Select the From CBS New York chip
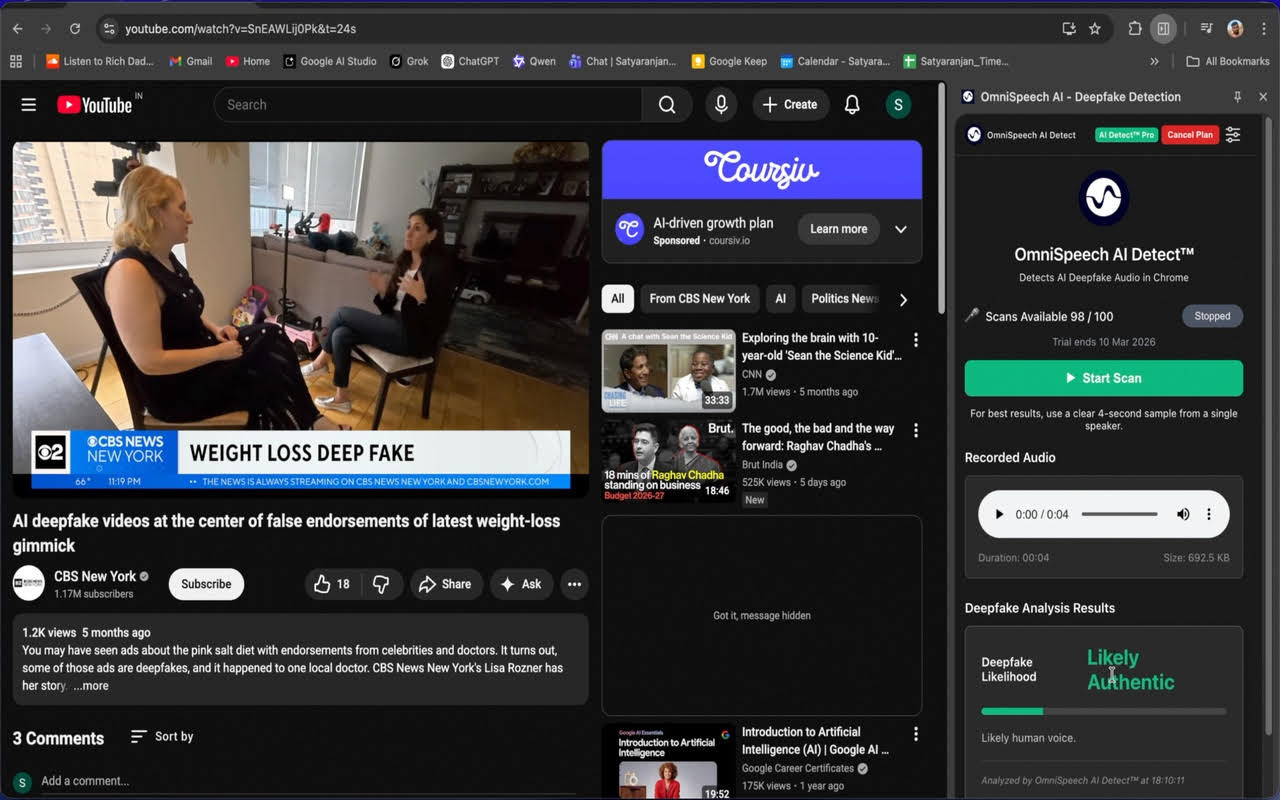This screenshot has width=1280, height=800. 699,298
